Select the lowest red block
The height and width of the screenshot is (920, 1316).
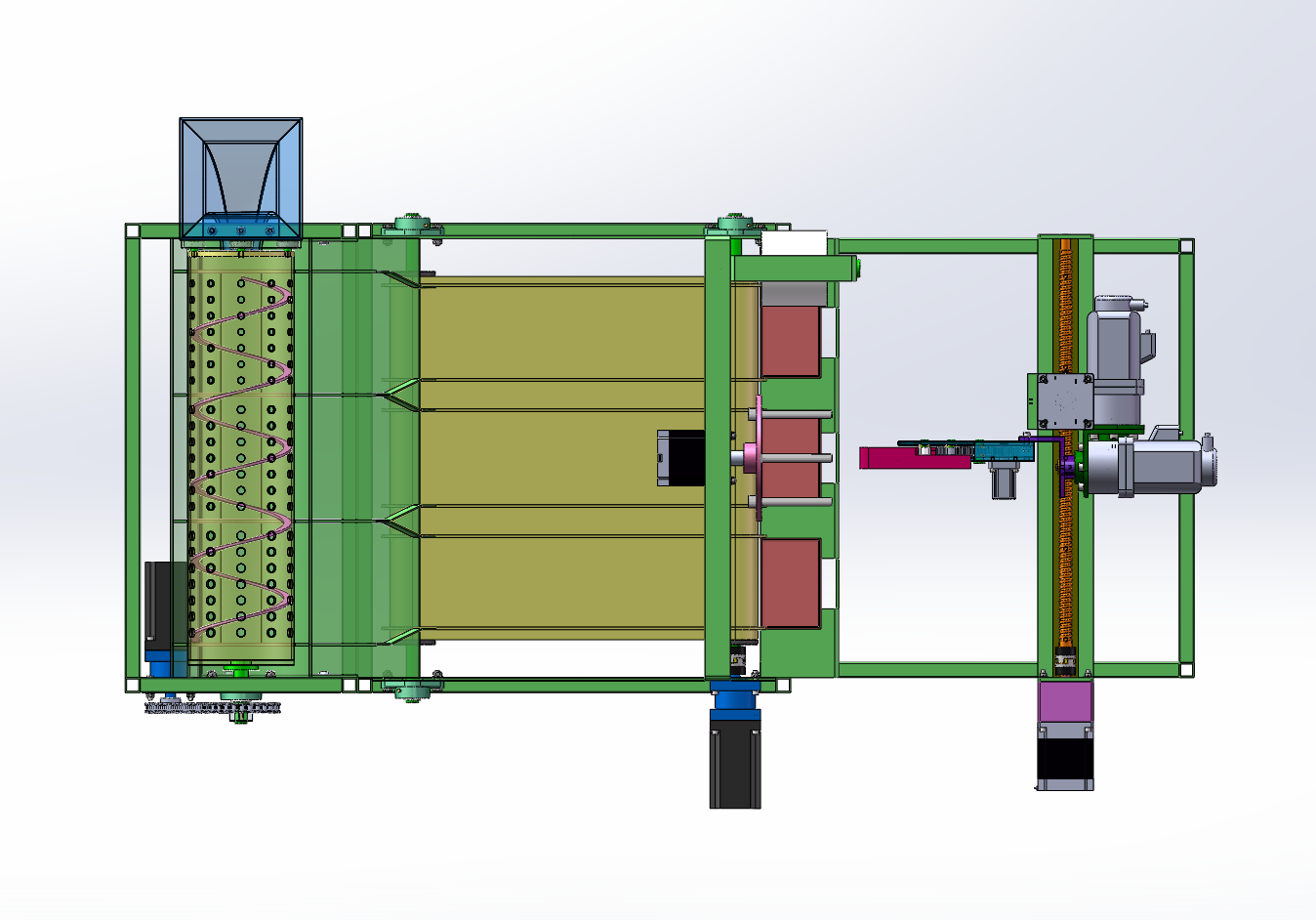tap(790, 583)
